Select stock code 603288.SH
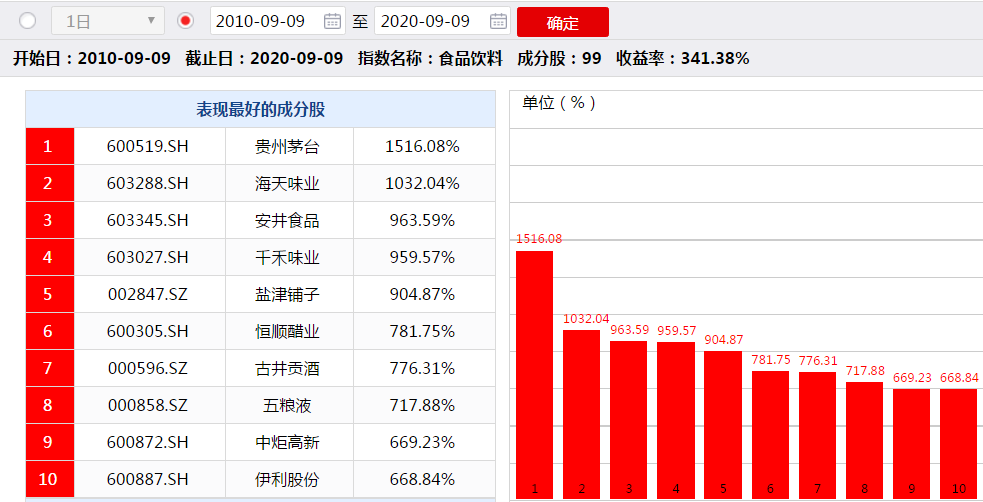 [147, 183]
